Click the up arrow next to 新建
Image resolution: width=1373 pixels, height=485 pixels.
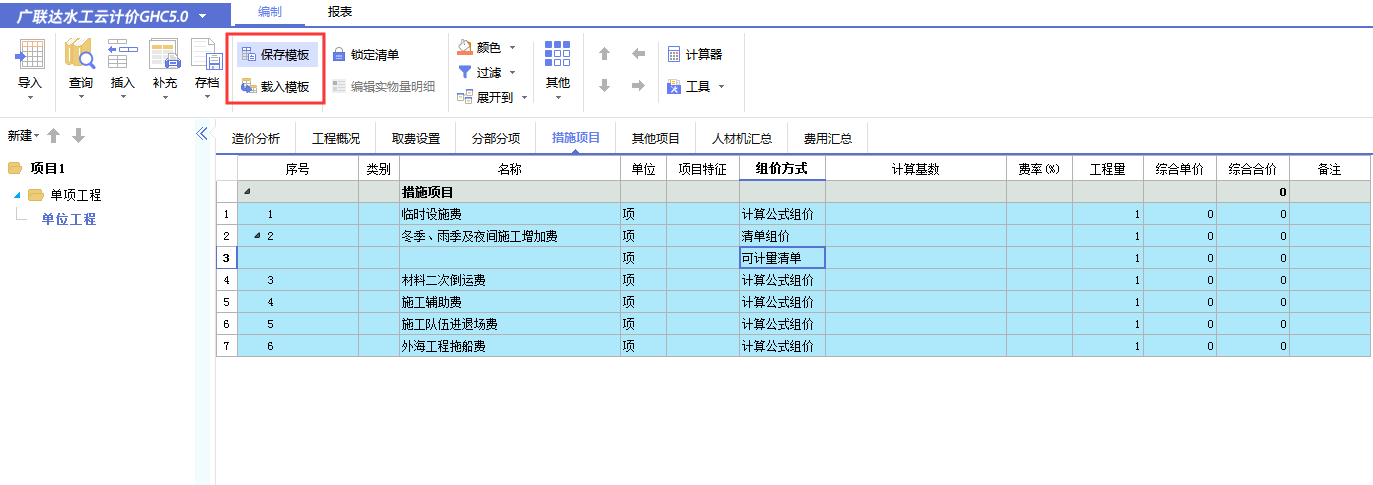54,136
